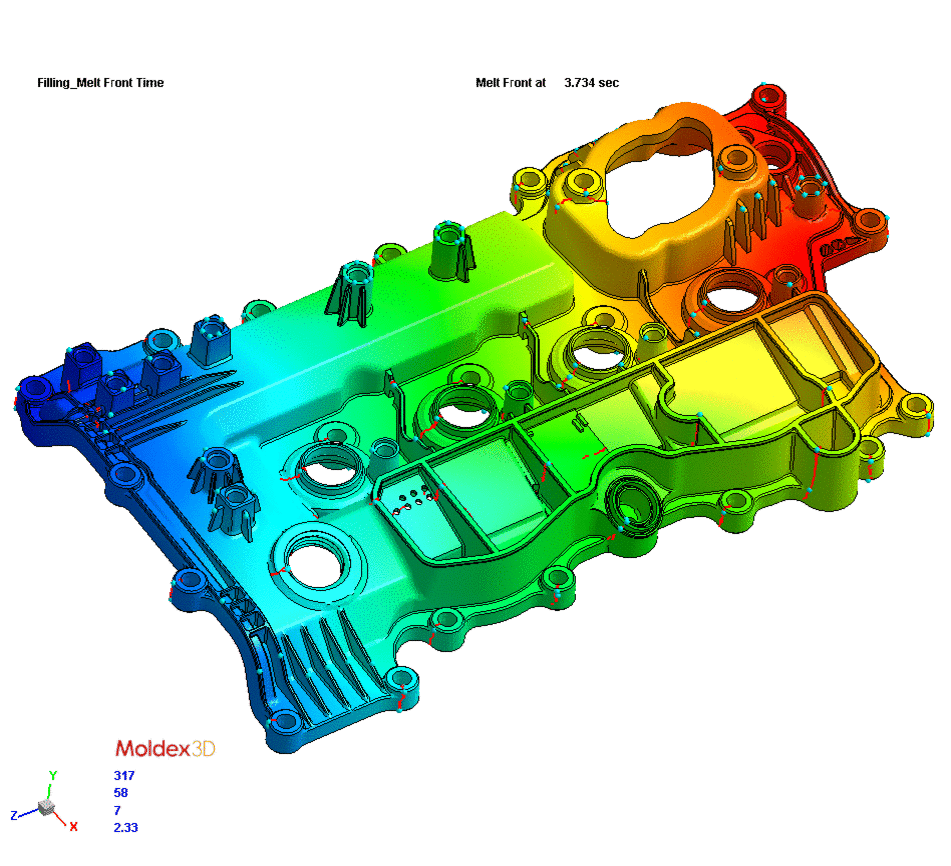
Task: Click the red X axis label
Action: tap(73, 827)
